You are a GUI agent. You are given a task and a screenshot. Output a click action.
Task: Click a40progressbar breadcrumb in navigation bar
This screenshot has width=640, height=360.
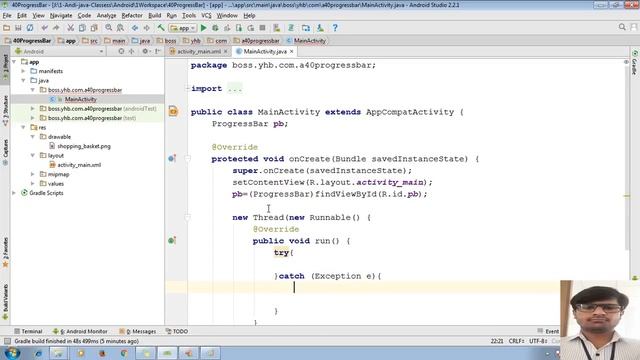click(x=257, y=41)
